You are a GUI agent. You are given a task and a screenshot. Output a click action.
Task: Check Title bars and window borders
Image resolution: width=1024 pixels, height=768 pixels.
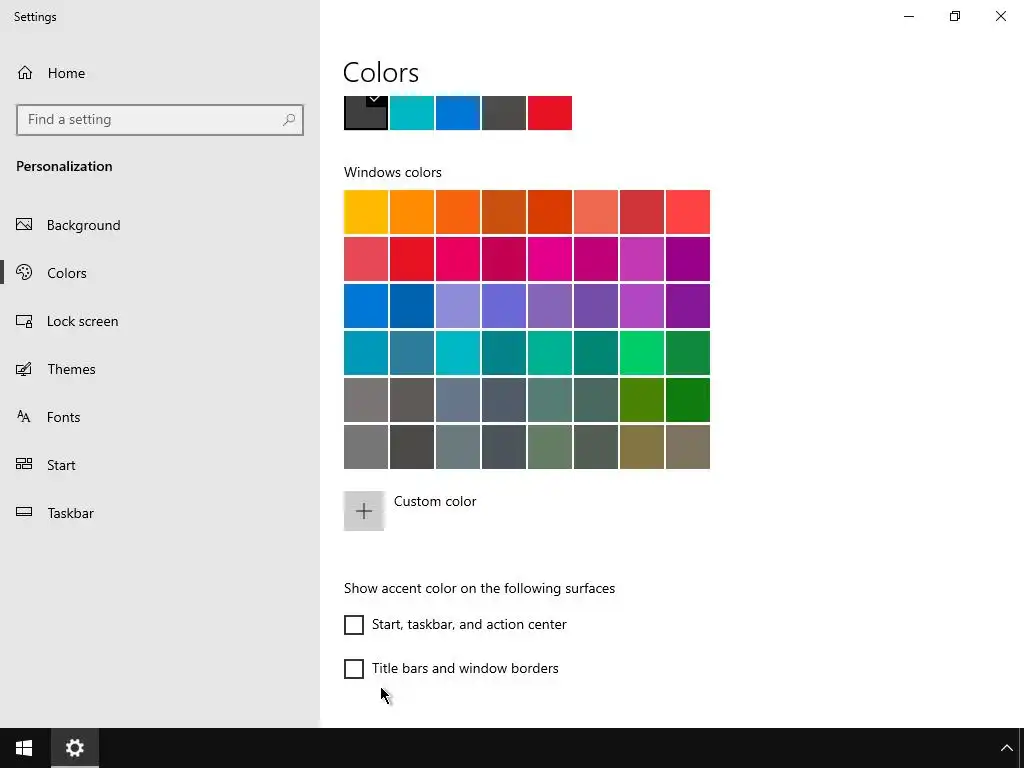[354, 669]
